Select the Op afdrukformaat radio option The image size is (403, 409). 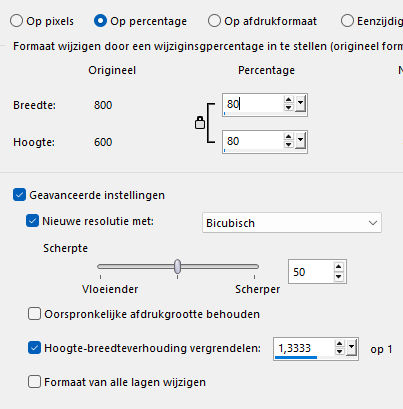[214, 21]
